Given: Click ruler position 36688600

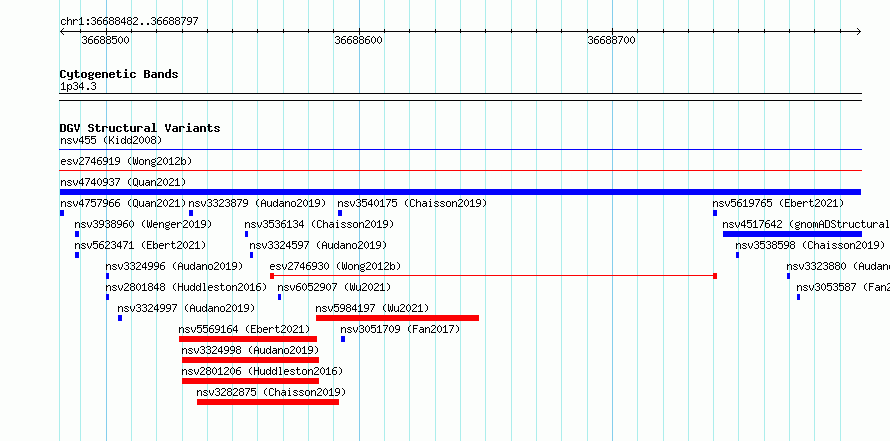Looking at the screenshot, I should click(359, 40).
